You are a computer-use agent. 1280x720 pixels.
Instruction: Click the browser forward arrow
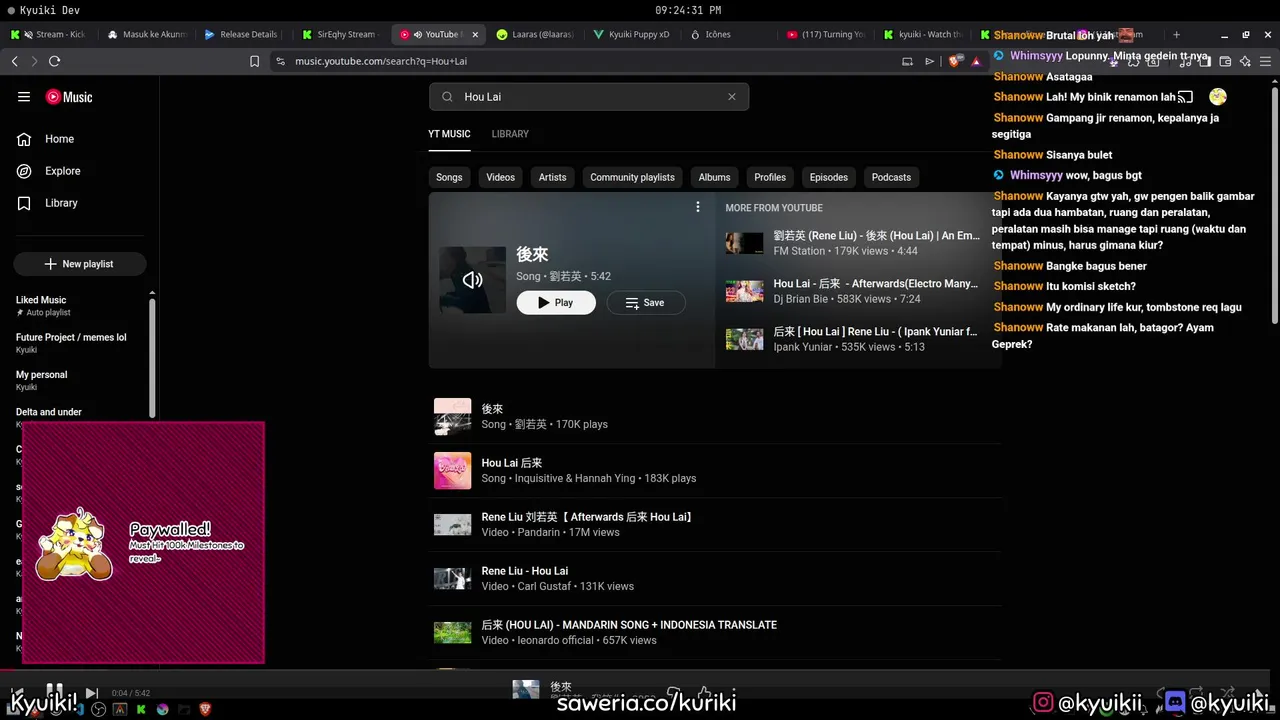(34, 61)
